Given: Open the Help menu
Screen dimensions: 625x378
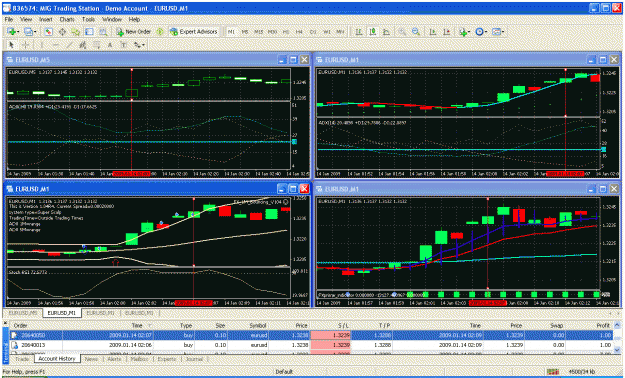Looking at the screenshot, I should pos(134,19).
